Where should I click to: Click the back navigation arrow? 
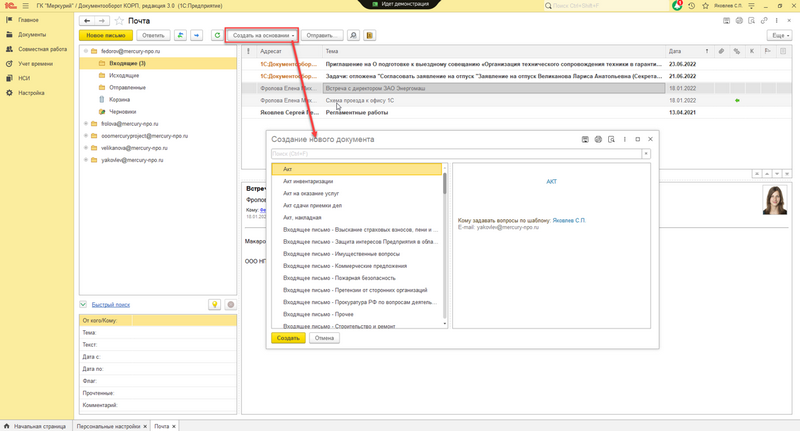[87, 20]
